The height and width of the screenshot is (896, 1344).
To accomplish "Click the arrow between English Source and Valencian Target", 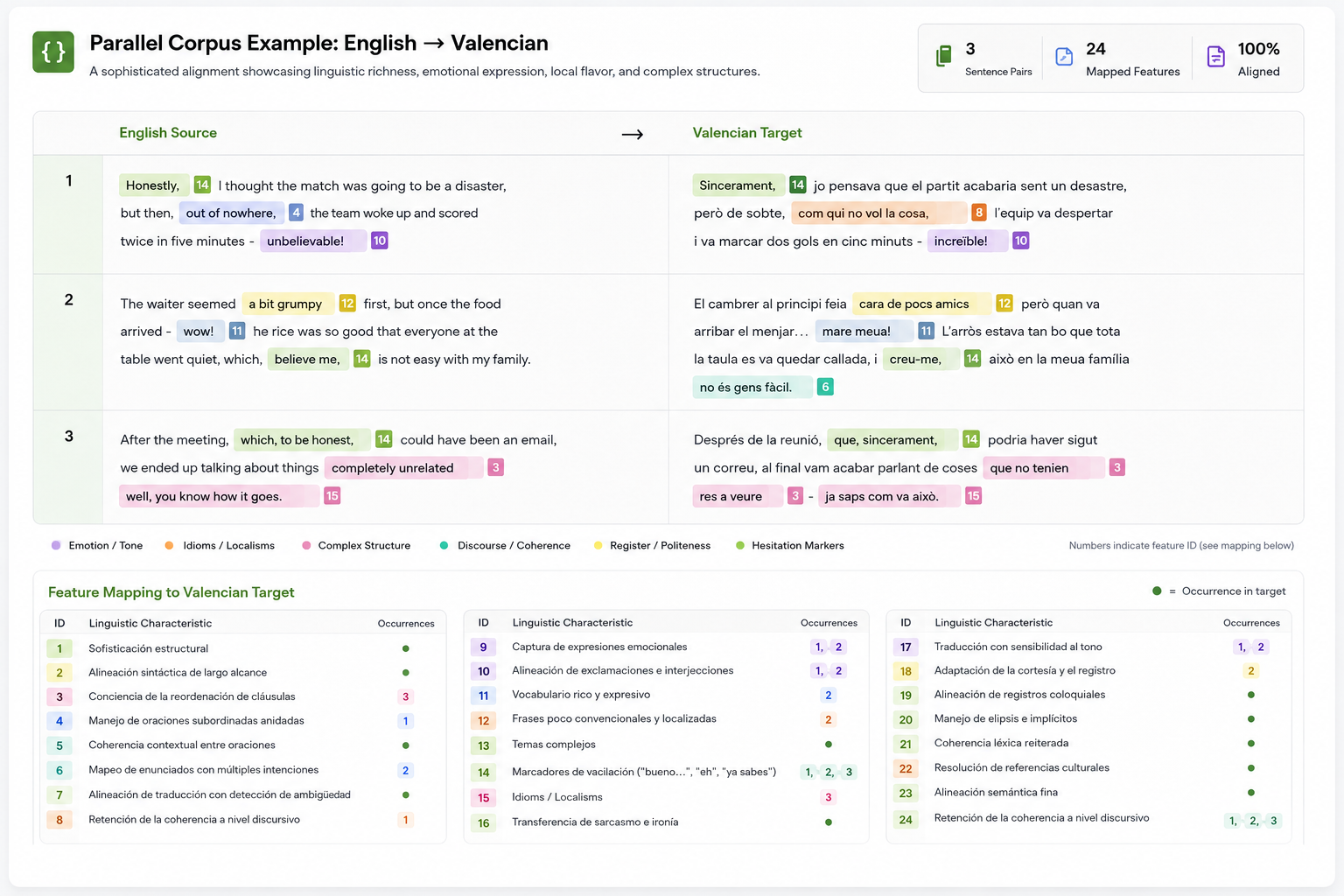I will click(633, 134).
